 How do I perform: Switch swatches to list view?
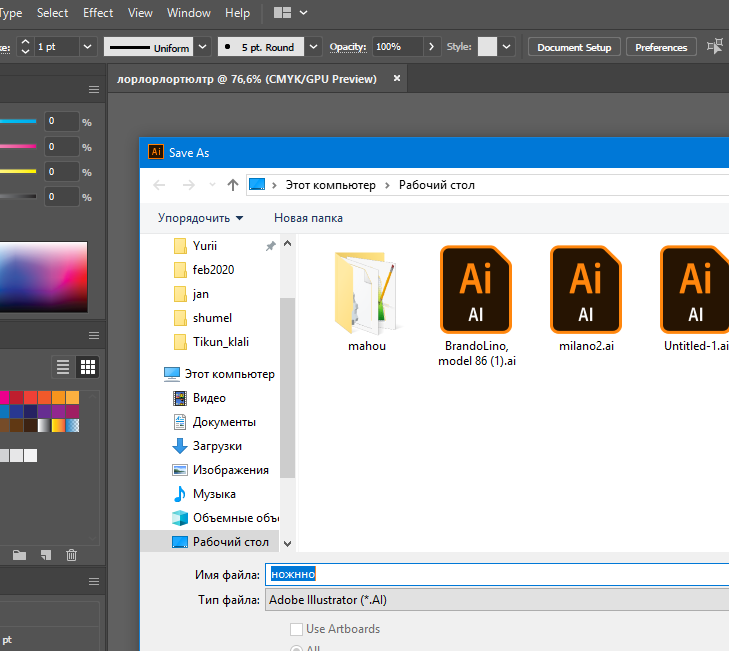[63, 367]
